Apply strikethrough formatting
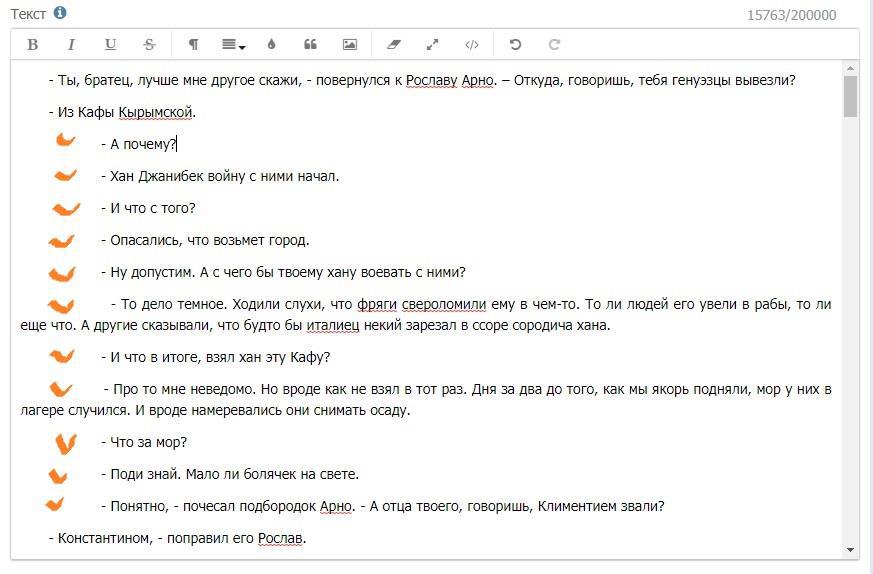 (x=149, y=44)
